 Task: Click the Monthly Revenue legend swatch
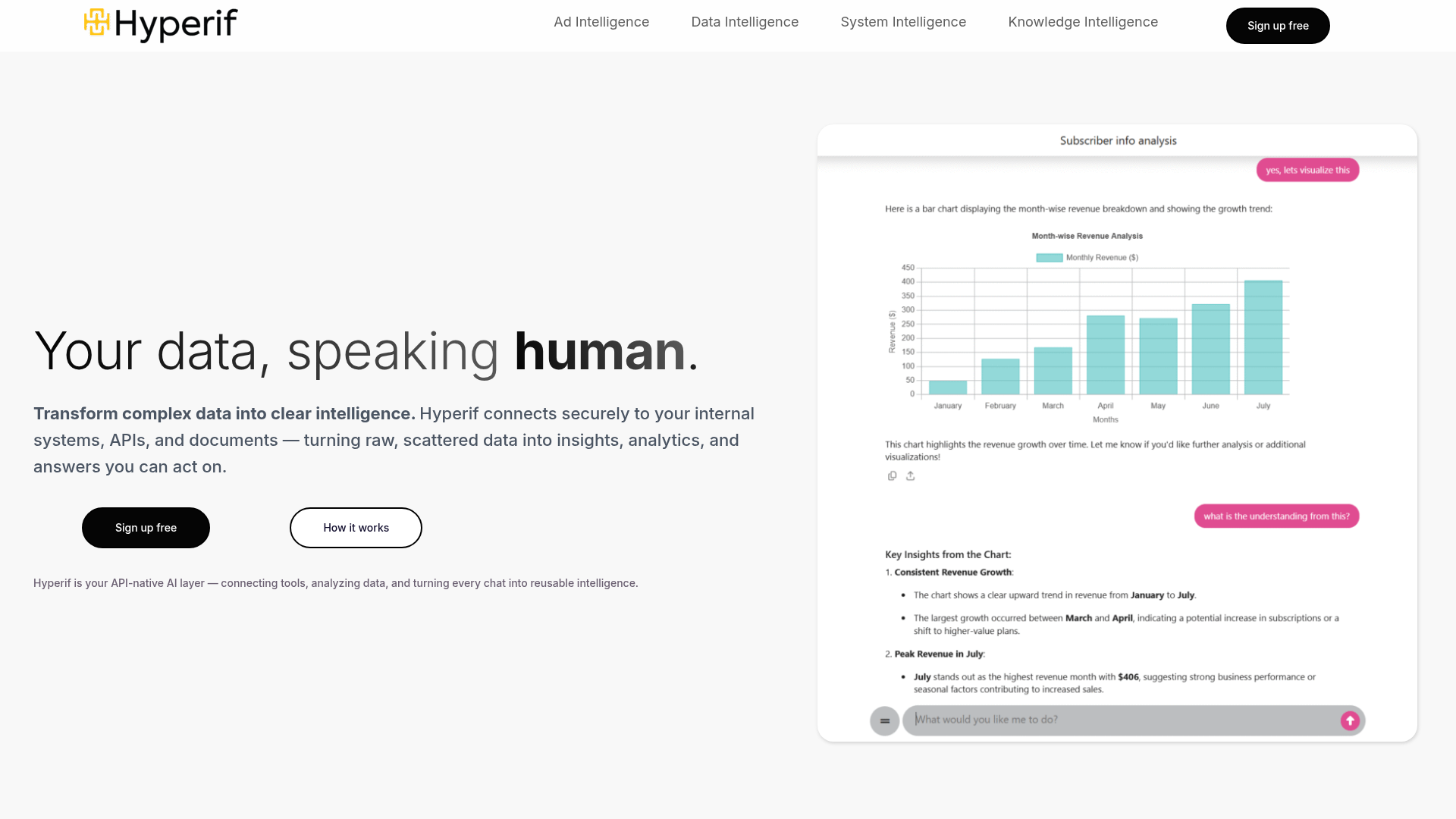click(x=1050, y=258)
